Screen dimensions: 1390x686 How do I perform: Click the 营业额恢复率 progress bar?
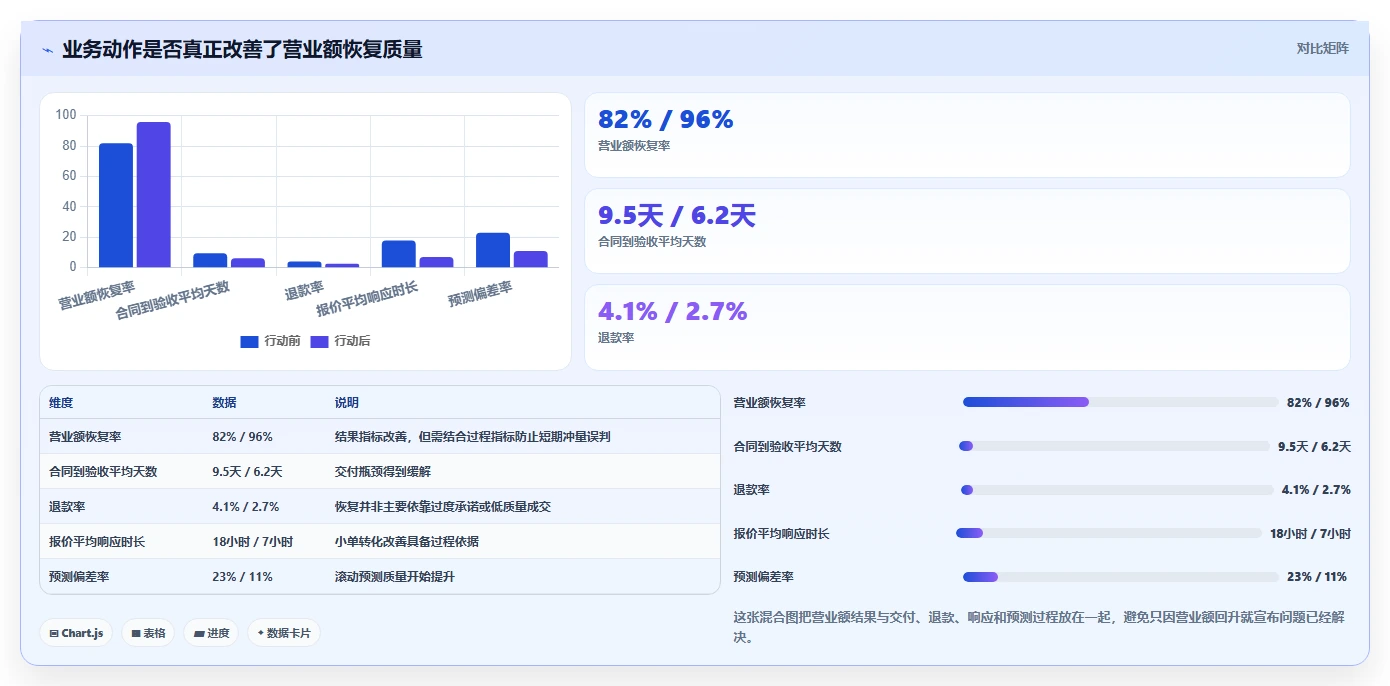click(1120, 402)
